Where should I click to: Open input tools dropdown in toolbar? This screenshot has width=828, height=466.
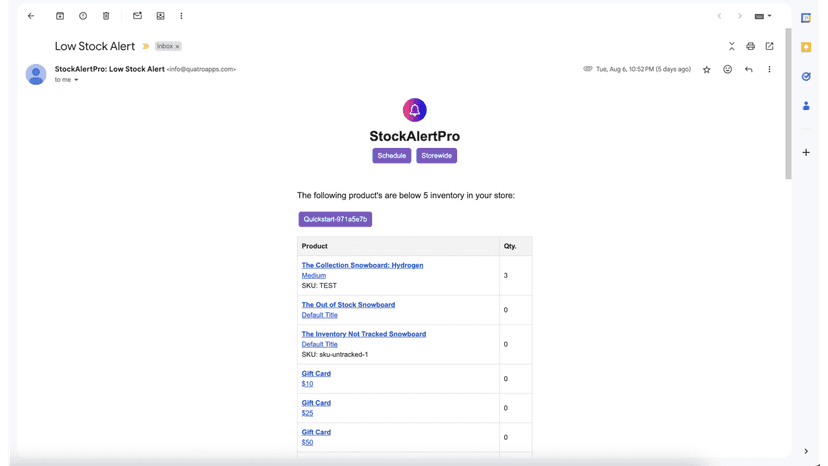coord(763,16)
